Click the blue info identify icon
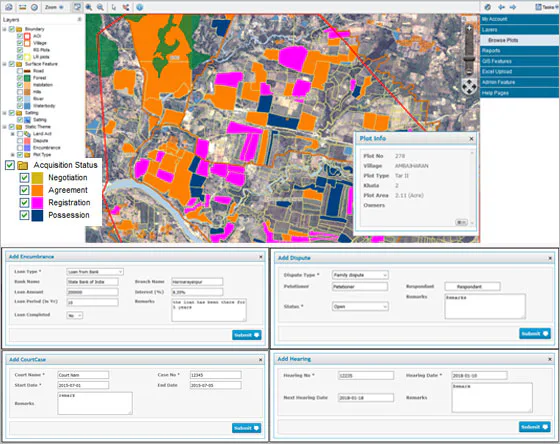Image resolution: width=560 pixels, height=444 pixels. 140,7
